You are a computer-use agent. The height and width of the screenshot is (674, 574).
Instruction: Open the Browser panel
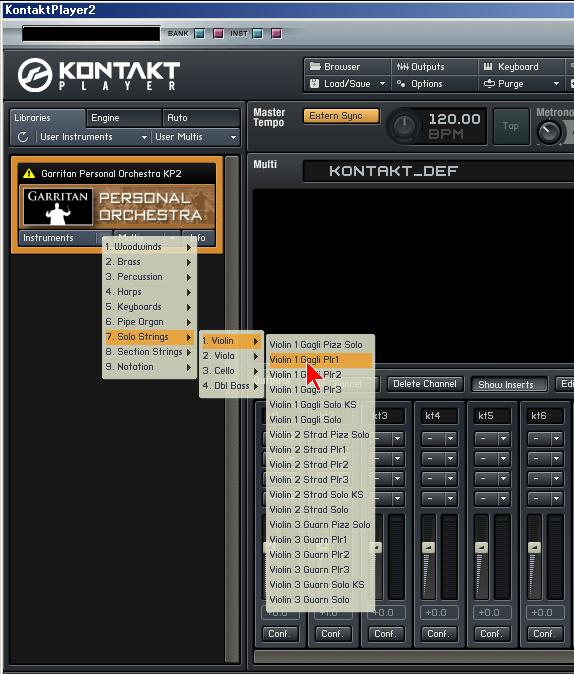pos(348,67)
